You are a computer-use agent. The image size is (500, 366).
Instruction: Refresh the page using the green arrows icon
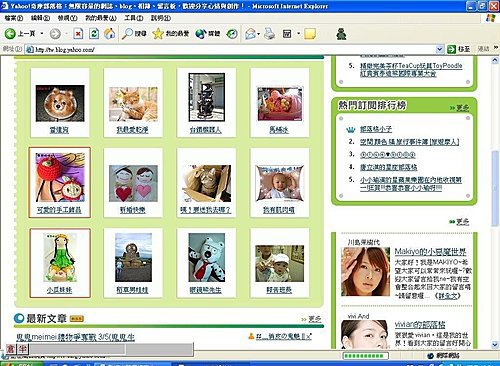pyautogui.click(x=94, y=34)
